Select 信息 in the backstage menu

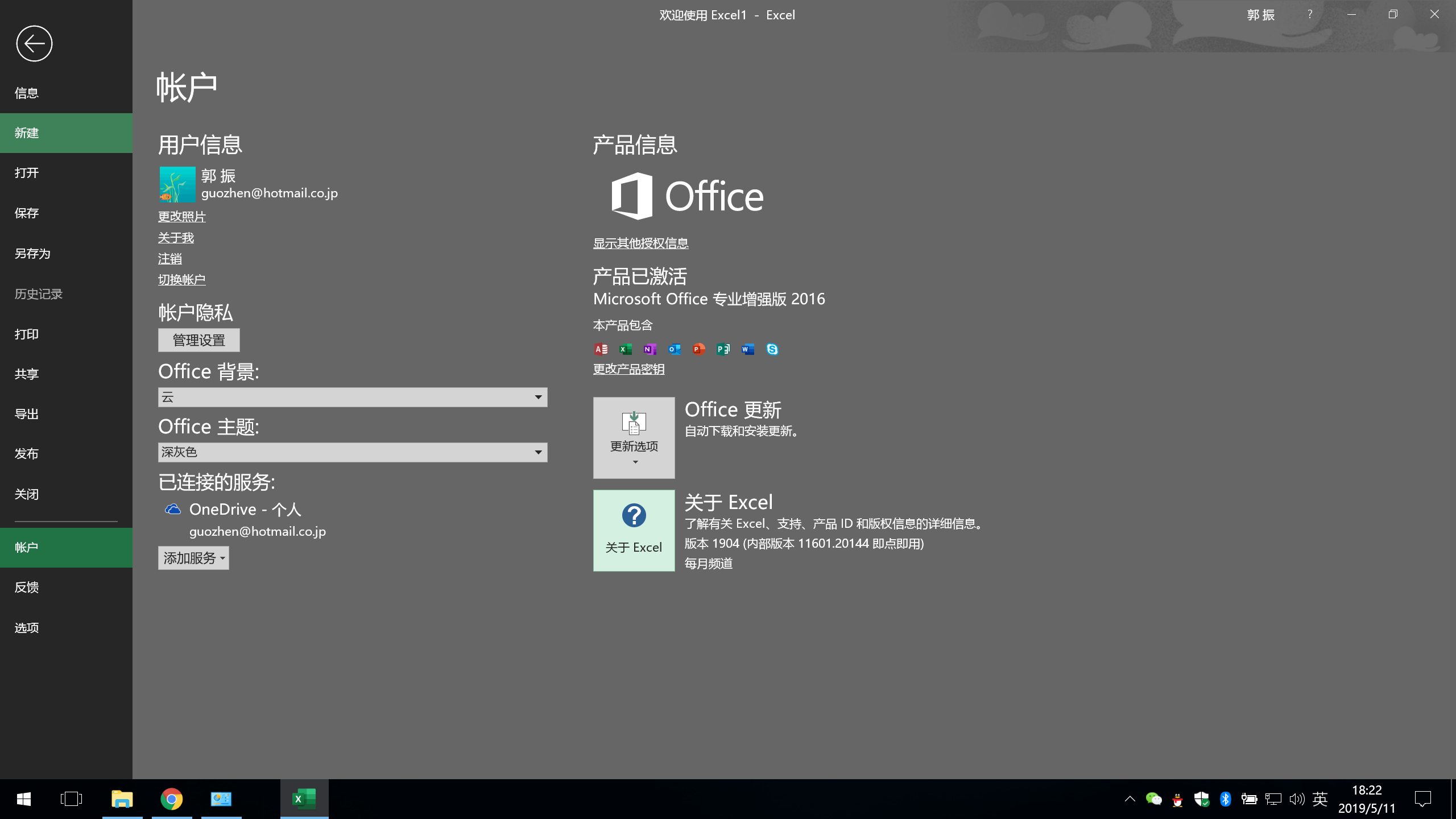coord(66,93)
